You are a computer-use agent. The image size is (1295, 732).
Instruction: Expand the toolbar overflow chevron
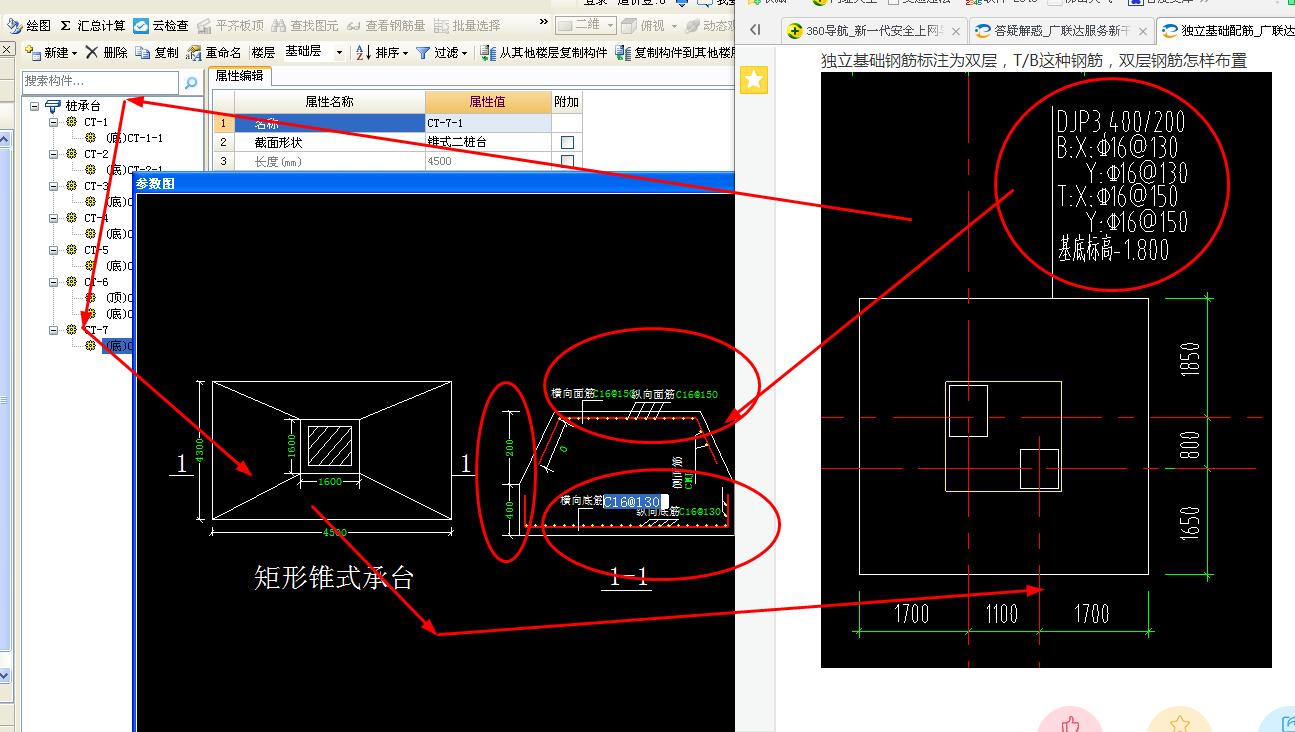pyautogui.click(x=543, y=22)
